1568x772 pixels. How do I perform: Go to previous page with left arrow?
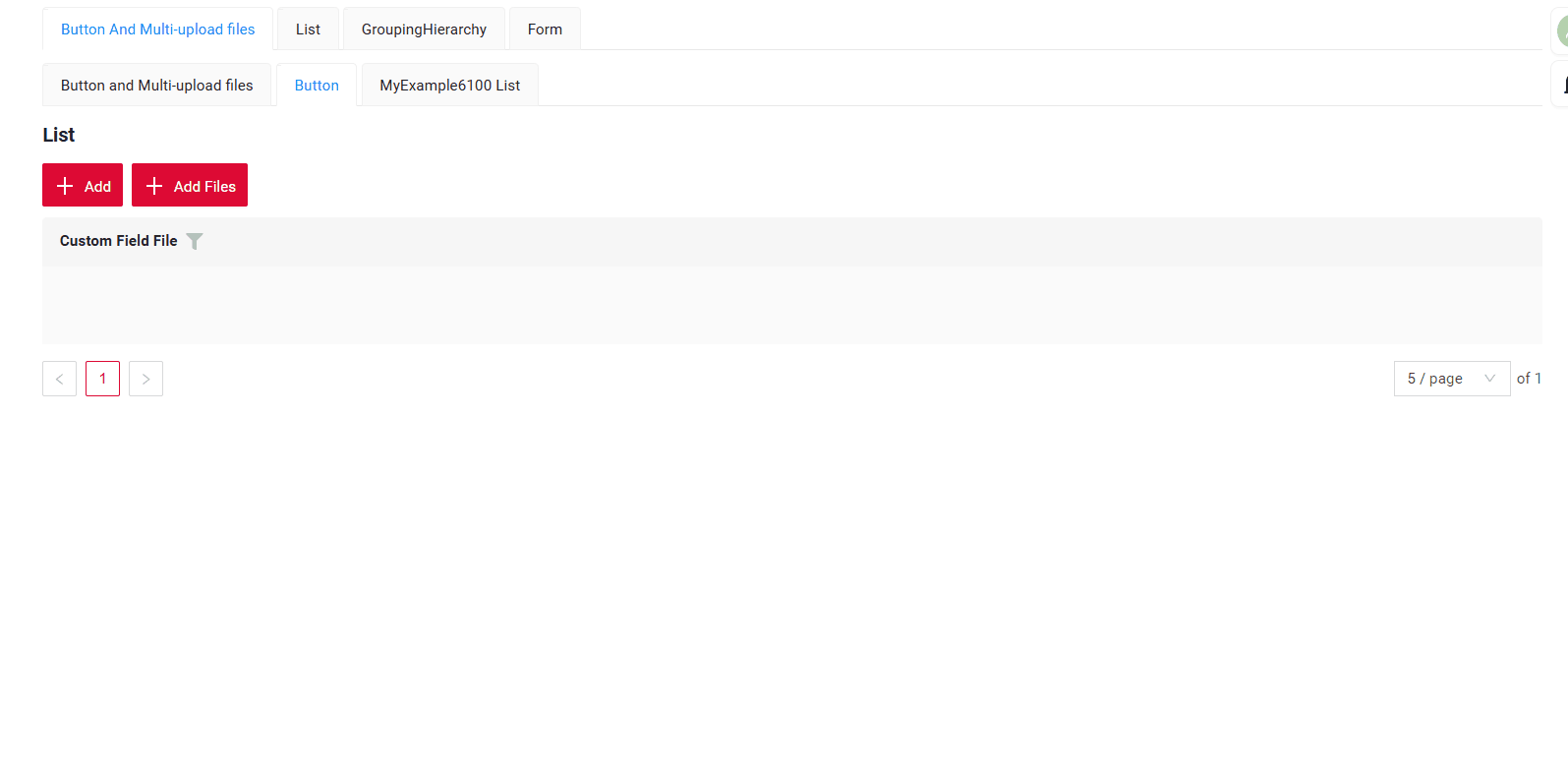(x=59, y=379)
